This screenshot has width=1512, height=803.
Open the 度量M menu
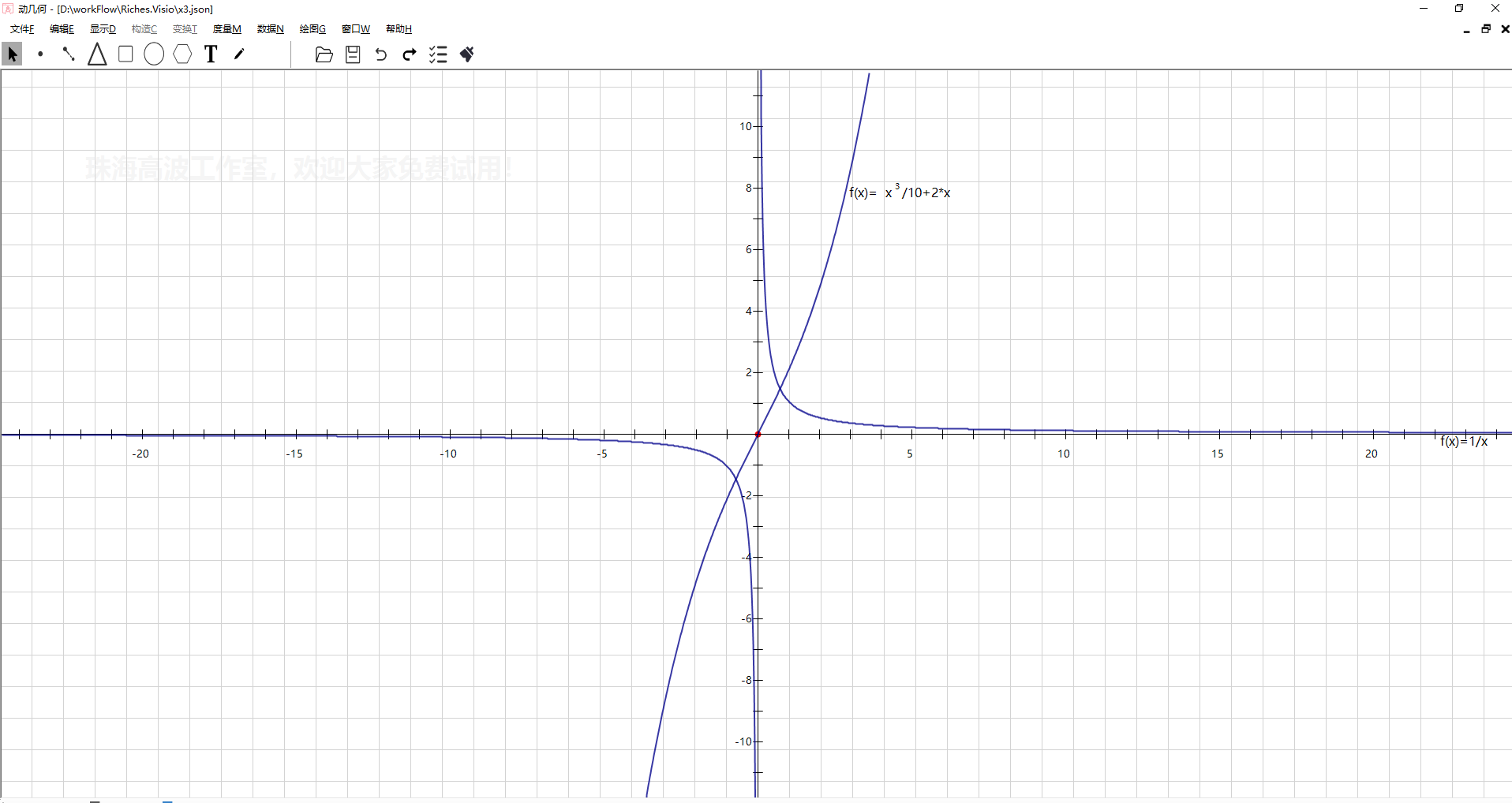point(227,29)
